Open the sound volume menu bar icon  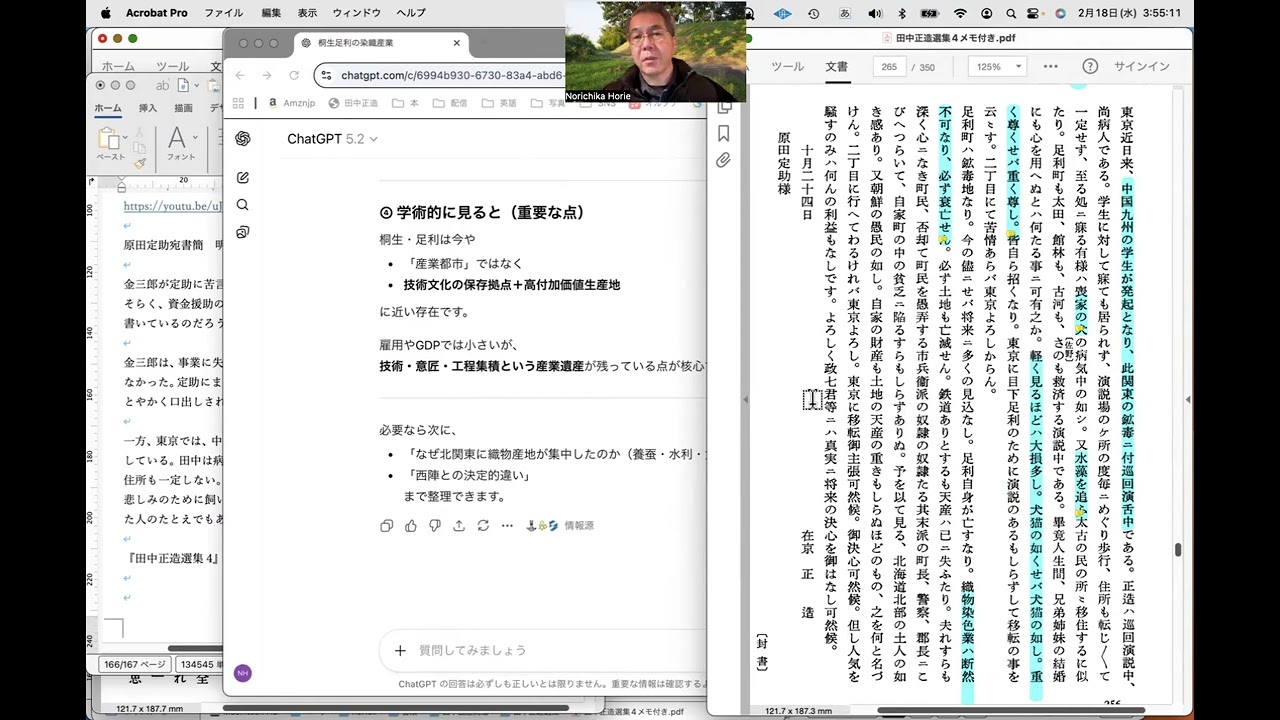[x=874, y=13]
